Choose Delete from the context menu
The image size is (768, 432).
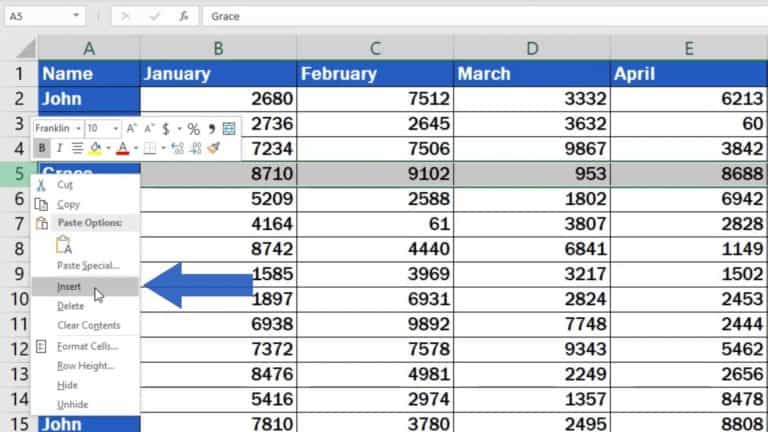point(70,306)
